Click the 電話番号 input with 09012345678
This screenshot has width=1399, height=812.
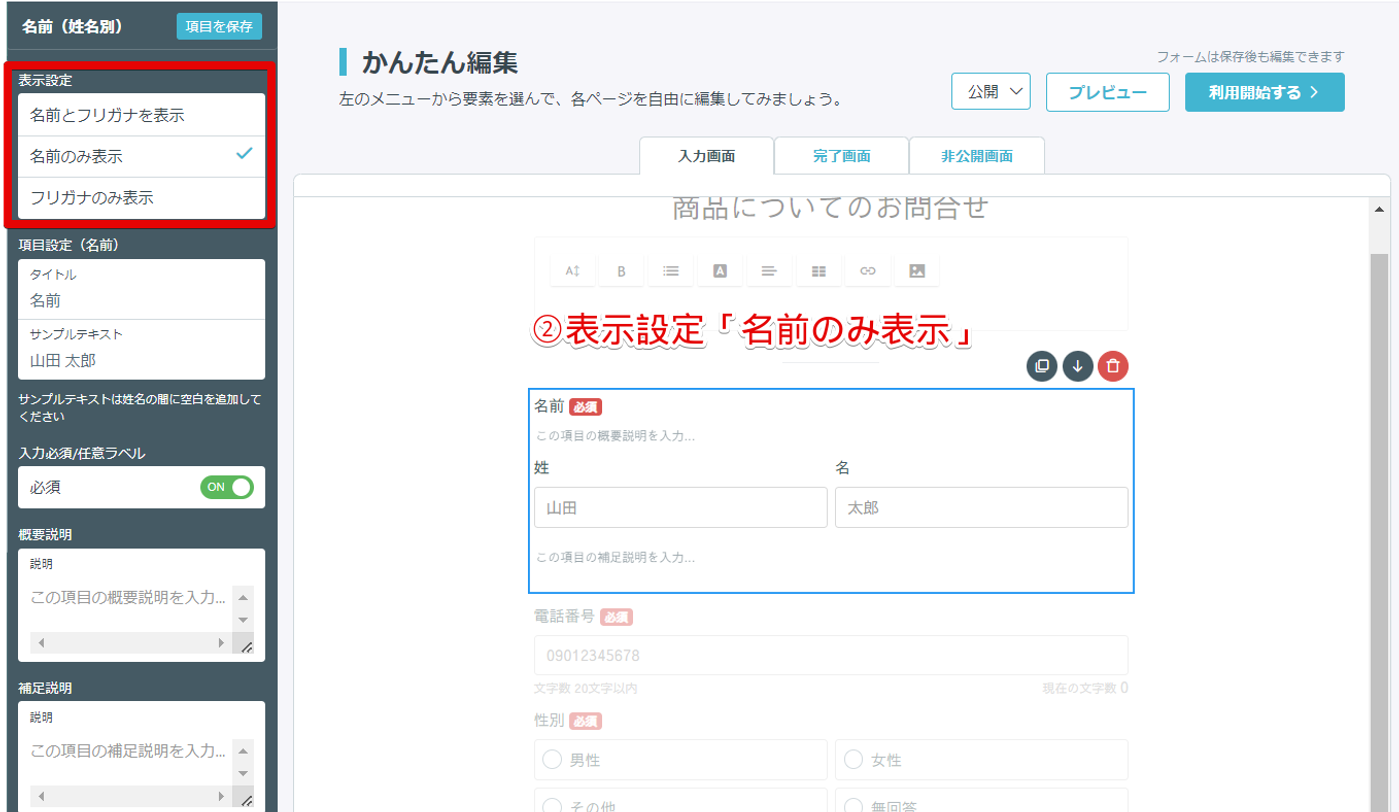831,655
